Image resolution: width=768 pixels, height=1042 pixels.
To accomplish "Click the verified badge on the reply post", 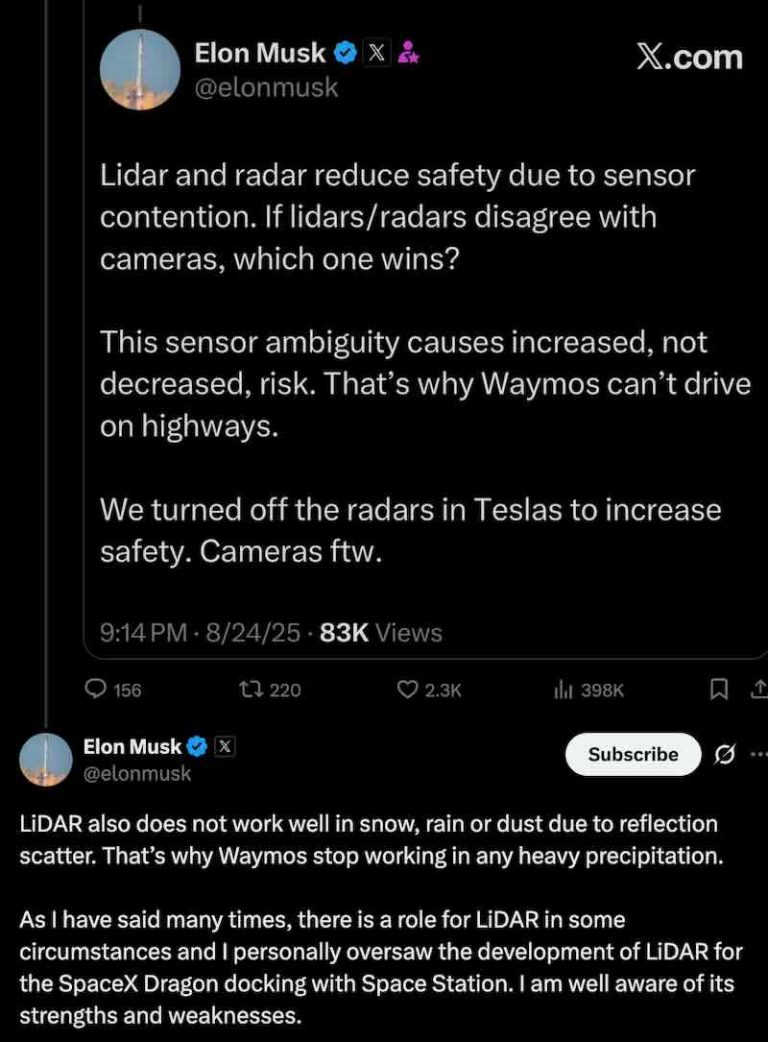I will pos(197,745).
